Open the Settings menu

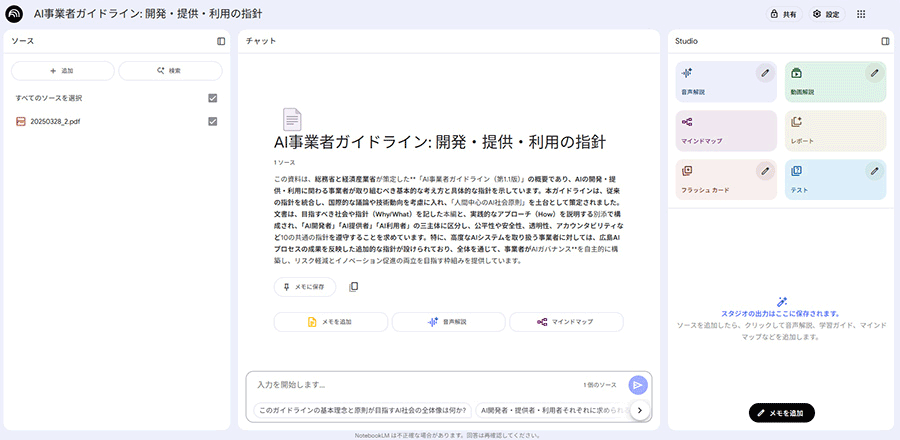[x=826, y=14]
